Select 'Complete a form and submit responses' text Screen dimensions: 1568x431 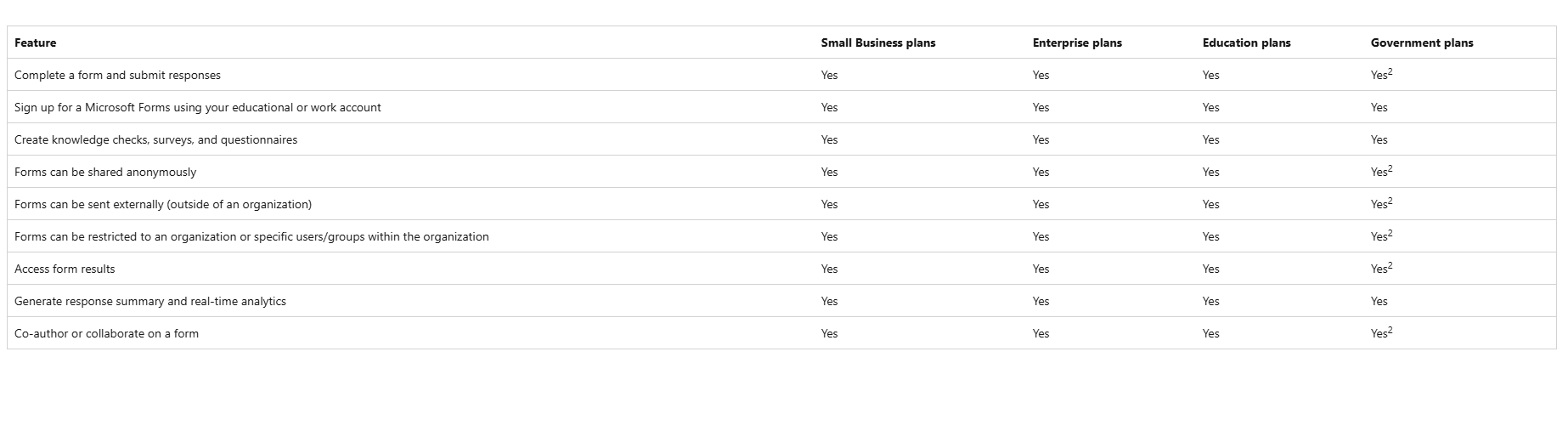coord(117,75)
